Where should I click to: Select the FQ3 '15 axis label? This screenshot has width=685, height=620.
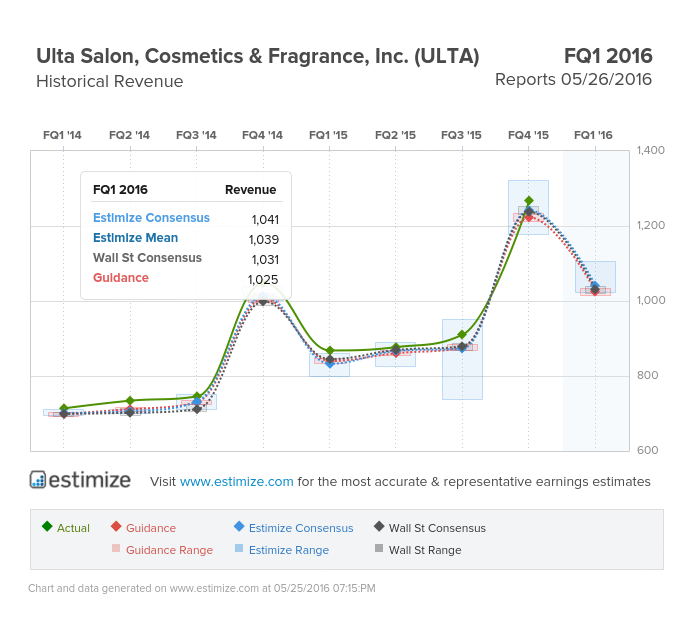click(x=461, y=135)
